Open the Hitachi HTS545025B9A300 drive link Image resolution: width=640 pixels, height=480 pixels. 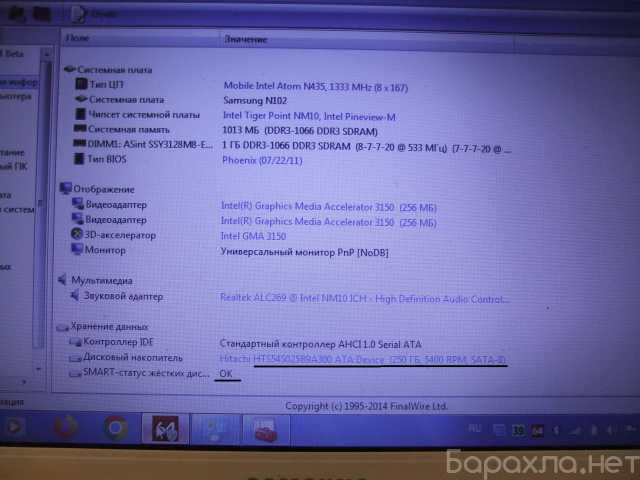pos(363,360)
